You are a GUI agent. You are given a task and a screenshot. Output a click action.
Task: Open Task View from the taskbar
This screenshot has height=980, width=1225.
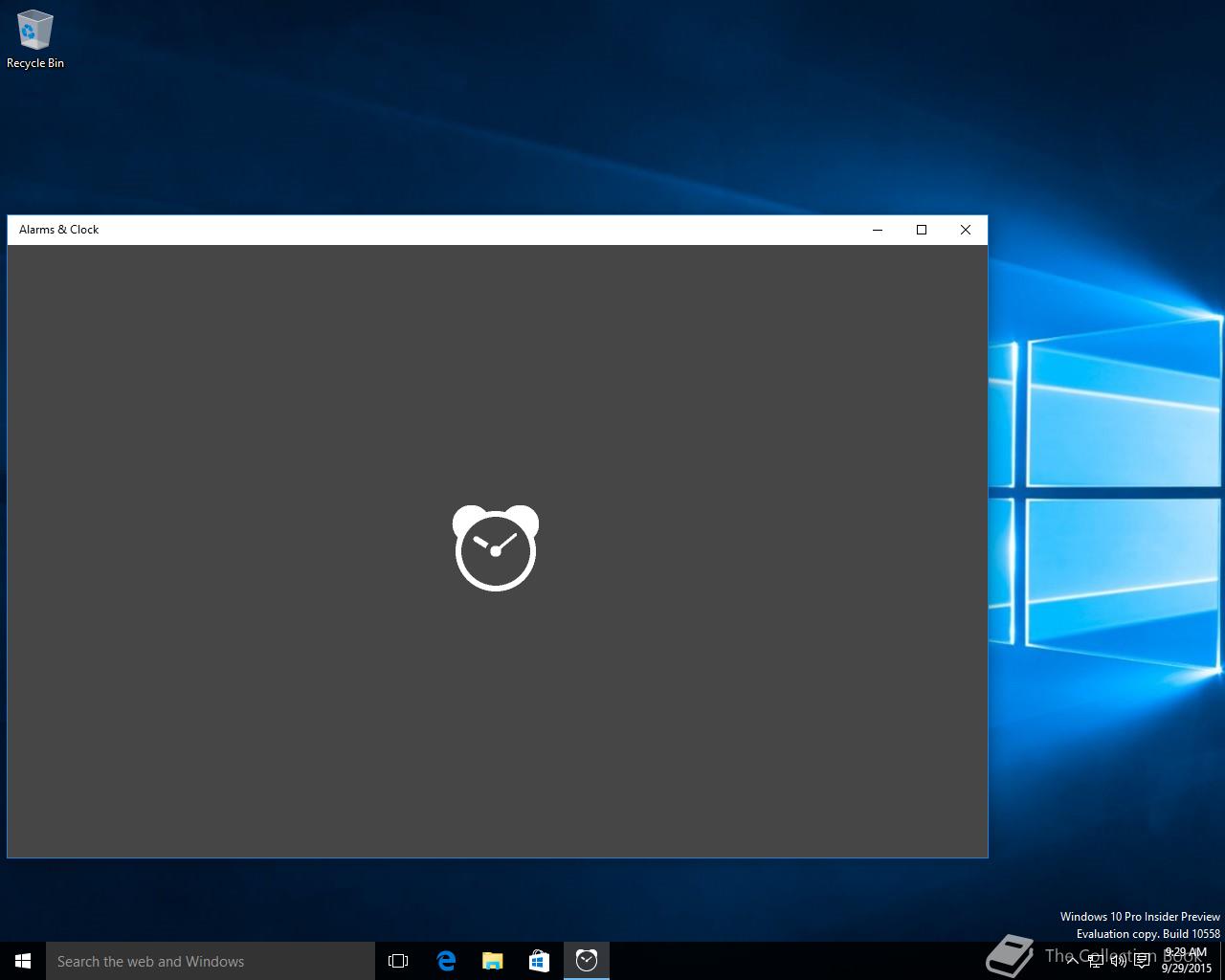tap(398, 961)
